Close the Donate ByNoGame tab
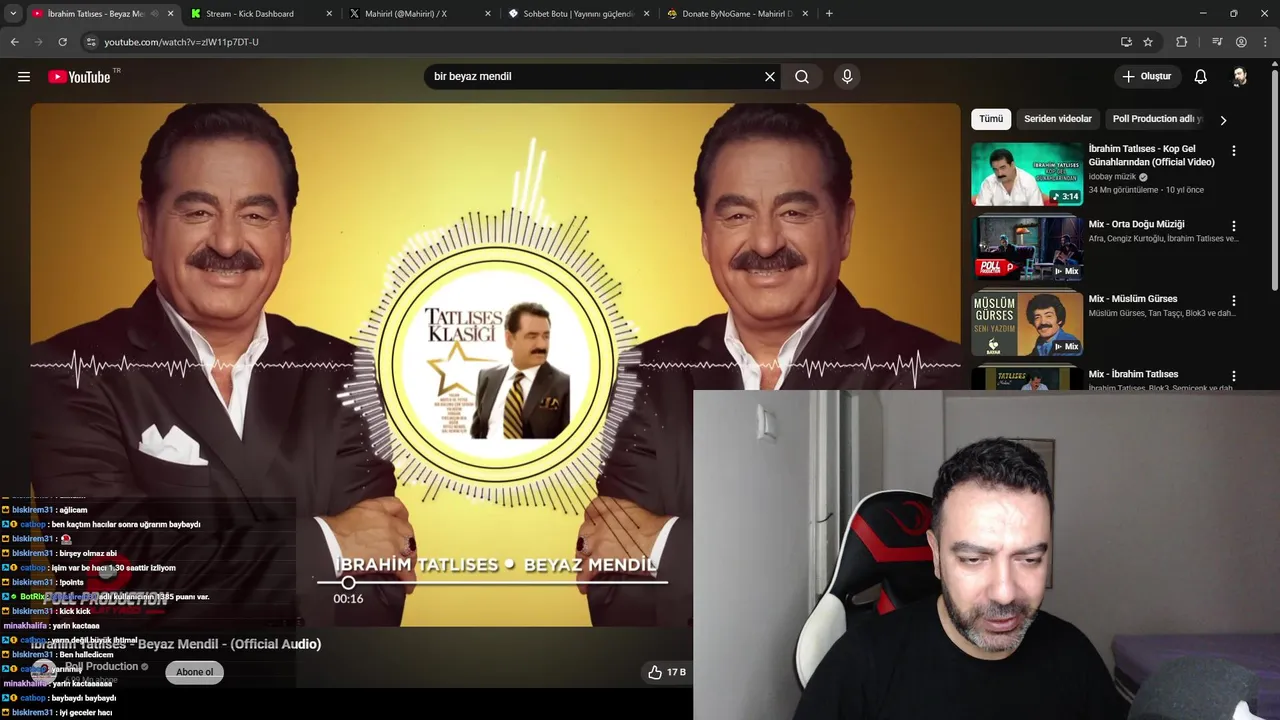The height and width of the screenshot is (720, 1280). click(x=805, y=14)
